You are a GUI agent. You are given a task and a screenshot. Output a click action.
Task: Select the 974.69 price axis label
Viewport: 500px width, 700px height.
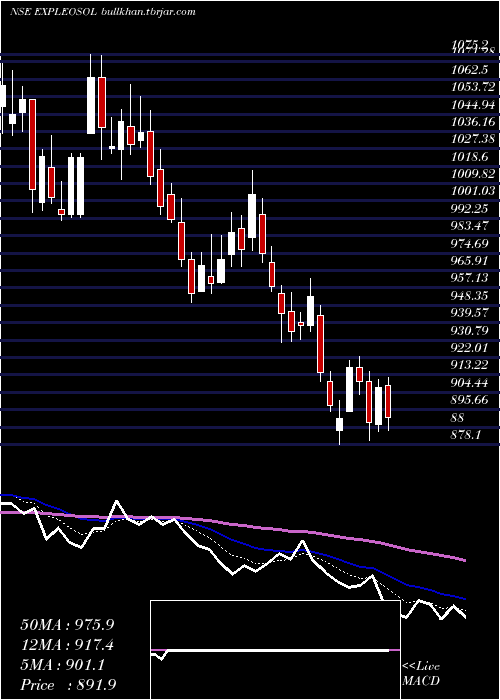pos(470,243)
